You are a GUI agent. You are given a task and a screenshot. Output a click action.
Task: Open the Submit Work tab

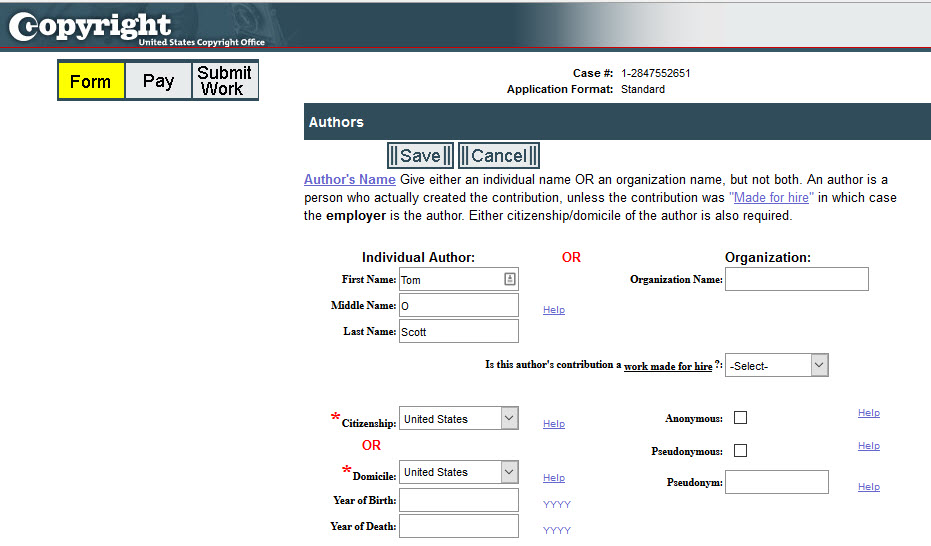click(x=224, y=81)
